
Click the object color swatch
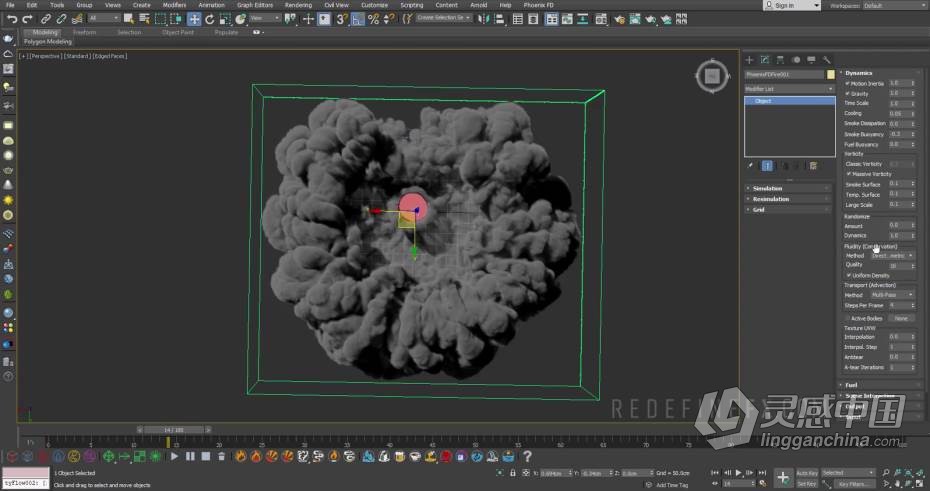(830, 75)
